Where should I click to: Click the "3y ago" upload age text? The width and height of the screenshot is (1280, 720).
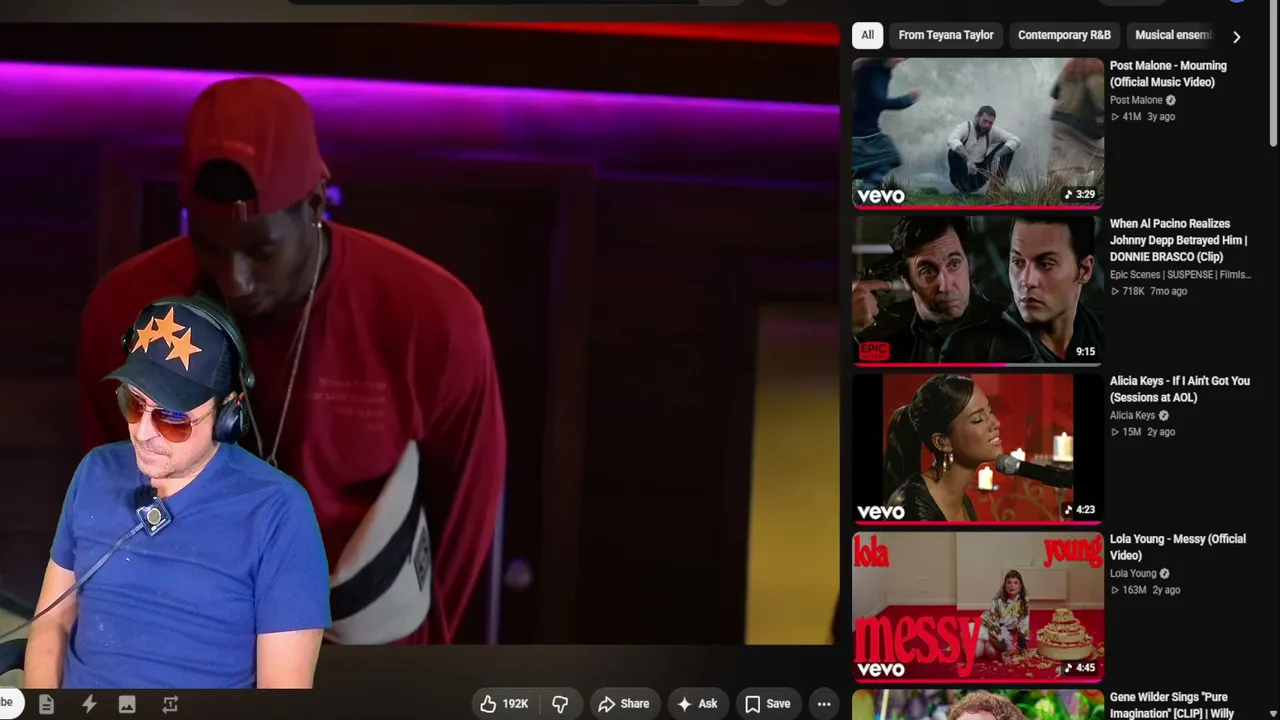(1161, 117)
